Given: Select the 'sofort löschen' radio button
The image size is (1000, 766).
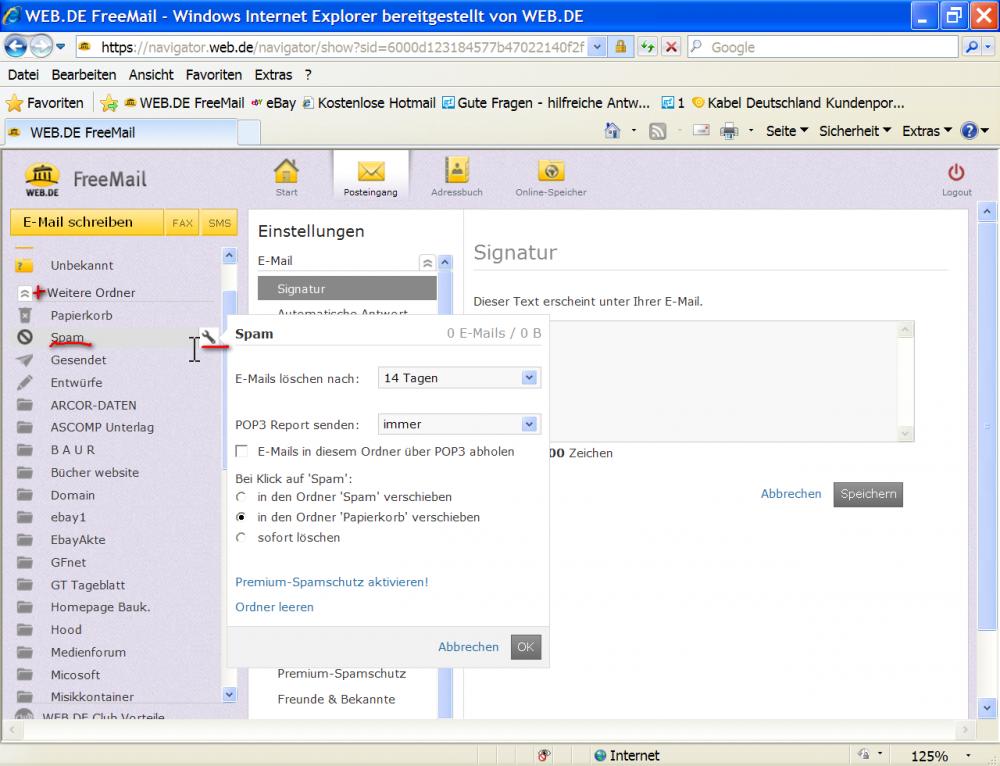Looking at the screenshot, I should (241, 538).
